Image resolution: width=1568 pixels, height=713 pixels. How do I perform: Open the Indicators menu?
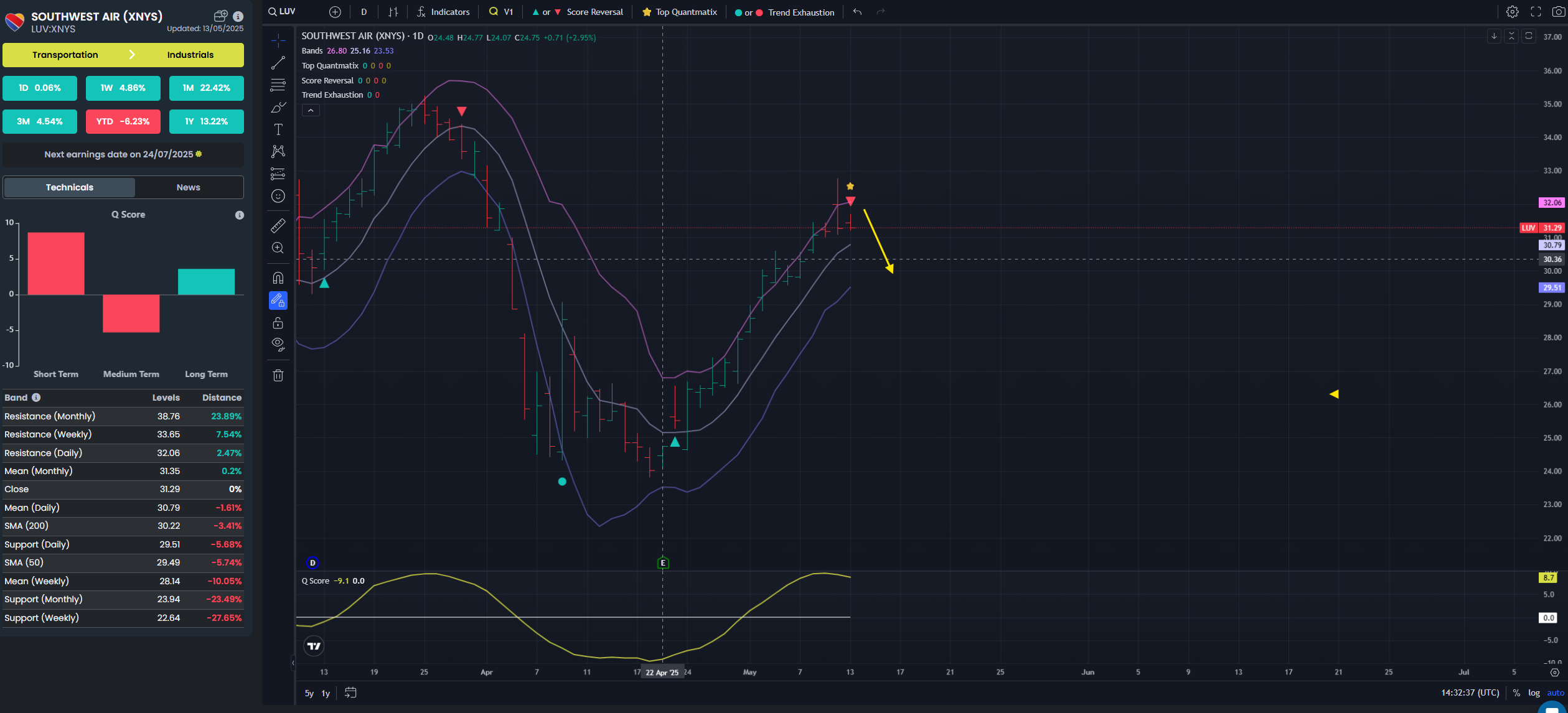443,12
